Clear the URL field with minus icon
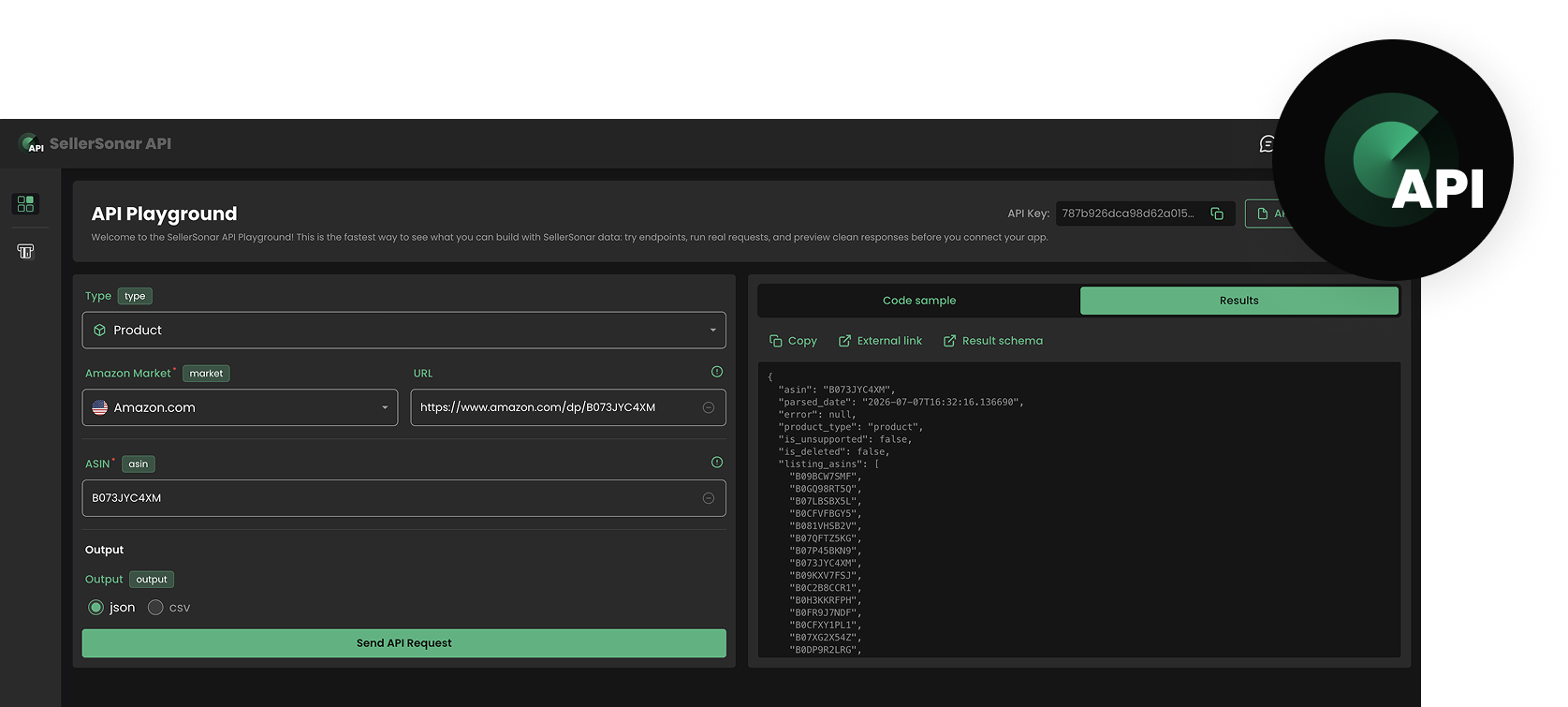This screenshot has width=1568, height=707. pos(709,407)
